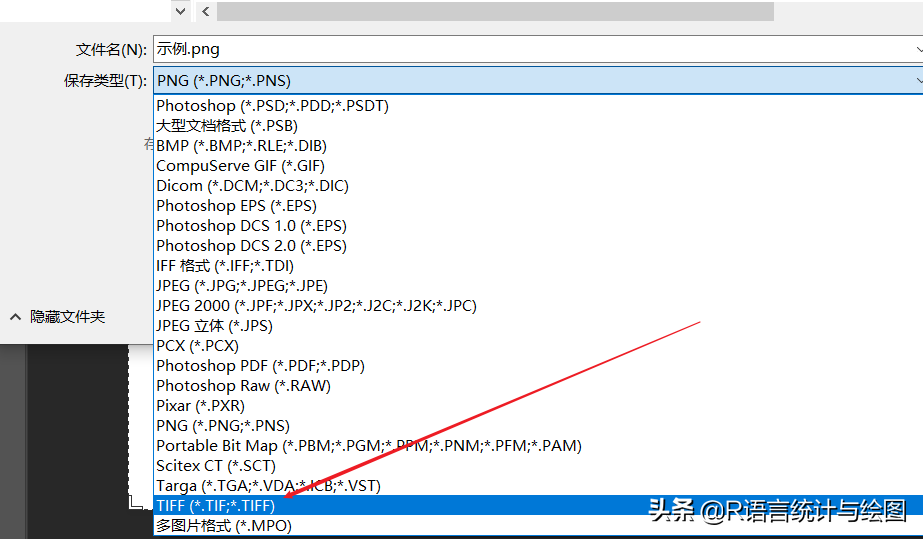Select Pixar (*.PXR) format
This screenshot has height=539, width=923.
coord(538,406)
